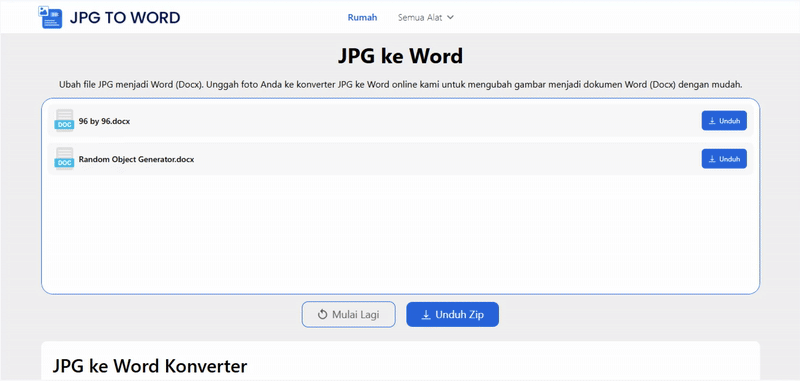Click the JPG ke Word main heading

(x=400, y=56)
